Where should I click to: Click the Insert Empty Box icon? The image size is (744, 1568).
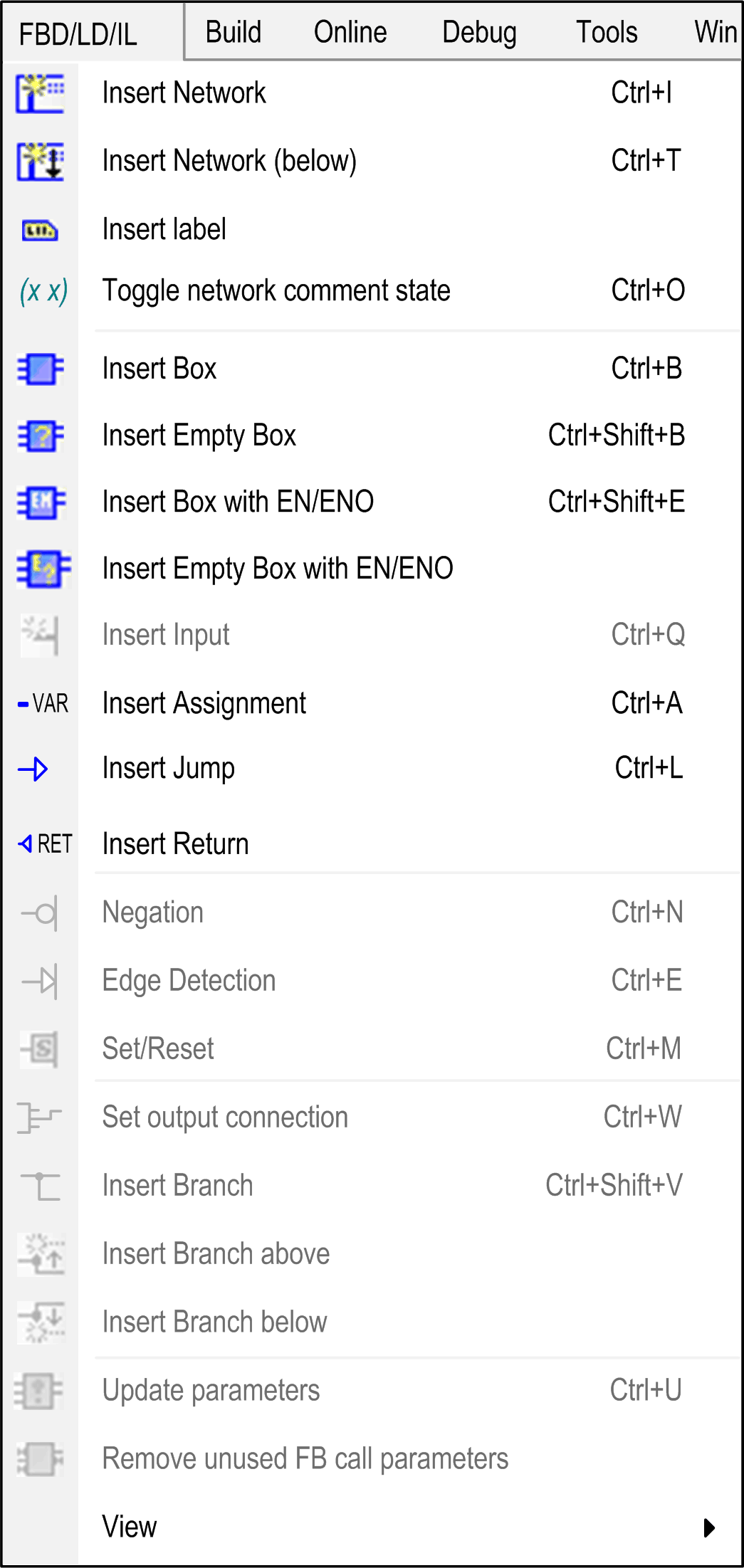[41, 436]
